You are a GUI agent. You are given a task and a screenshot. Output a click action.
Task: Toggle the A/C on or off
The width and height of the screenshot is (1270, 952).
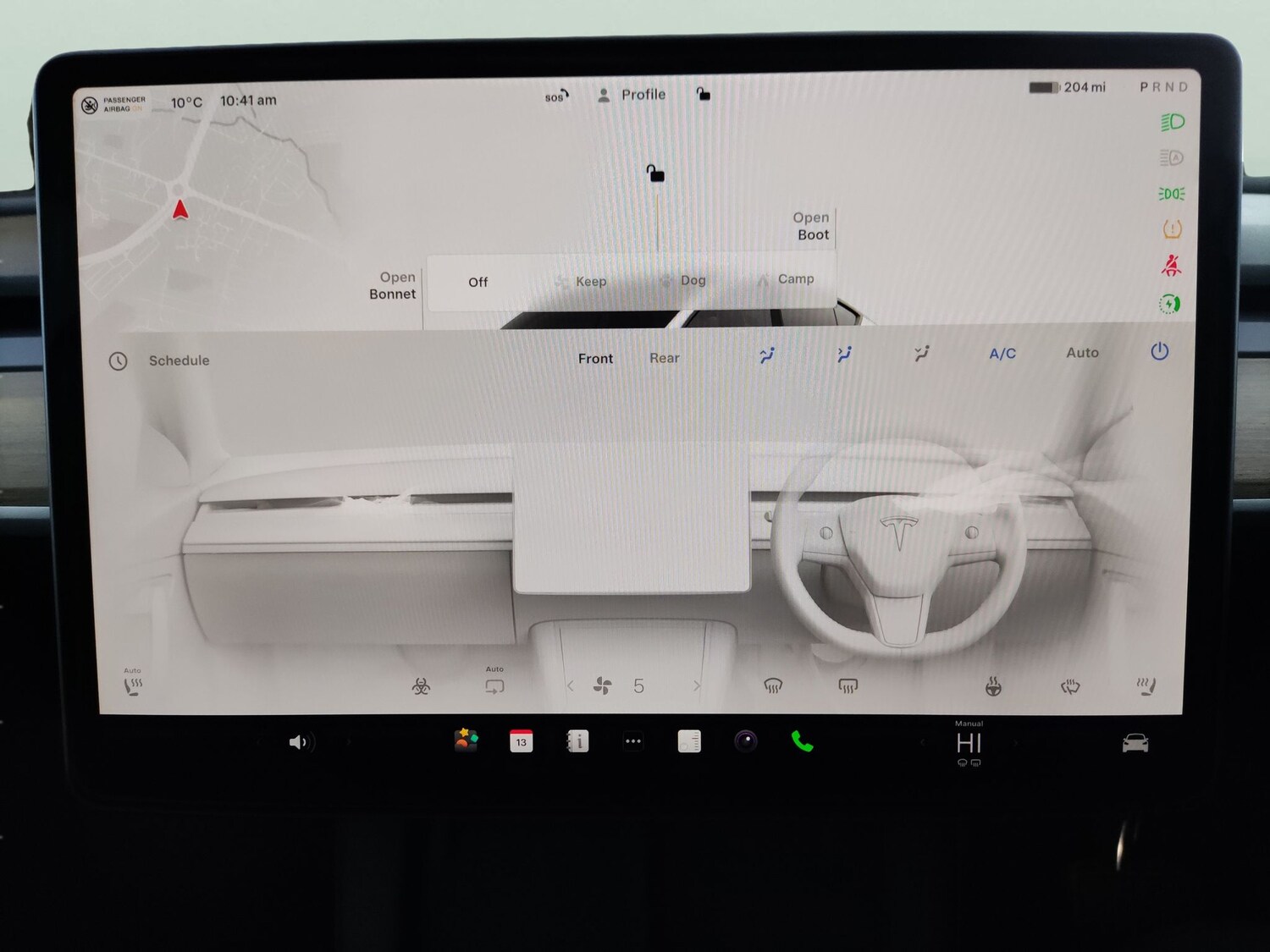point(1002,354)
